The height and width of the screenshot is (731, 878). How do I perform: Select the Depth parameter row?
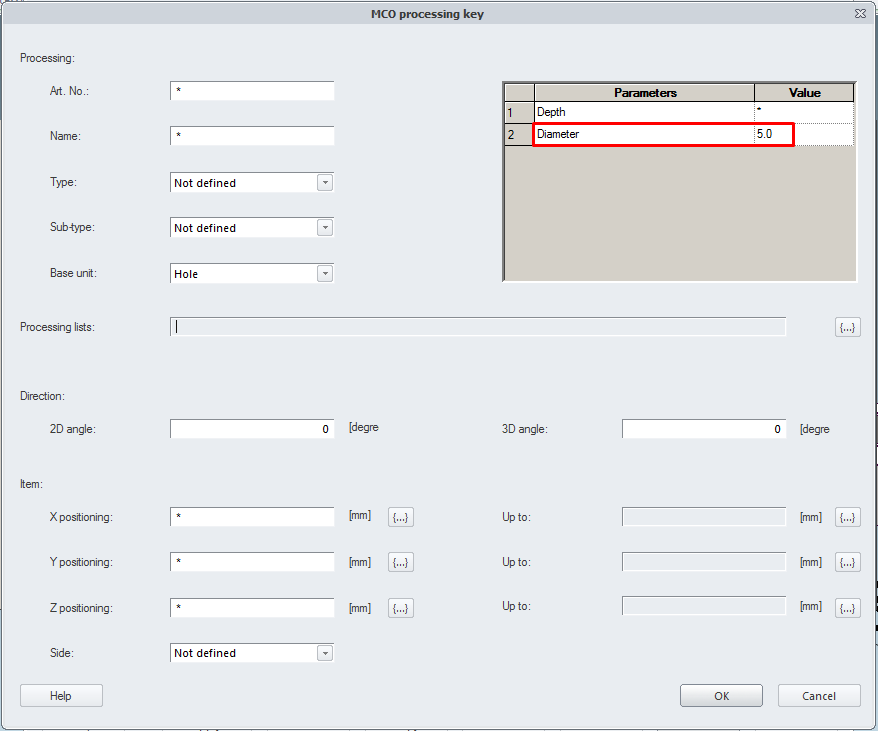pos(643,112)
